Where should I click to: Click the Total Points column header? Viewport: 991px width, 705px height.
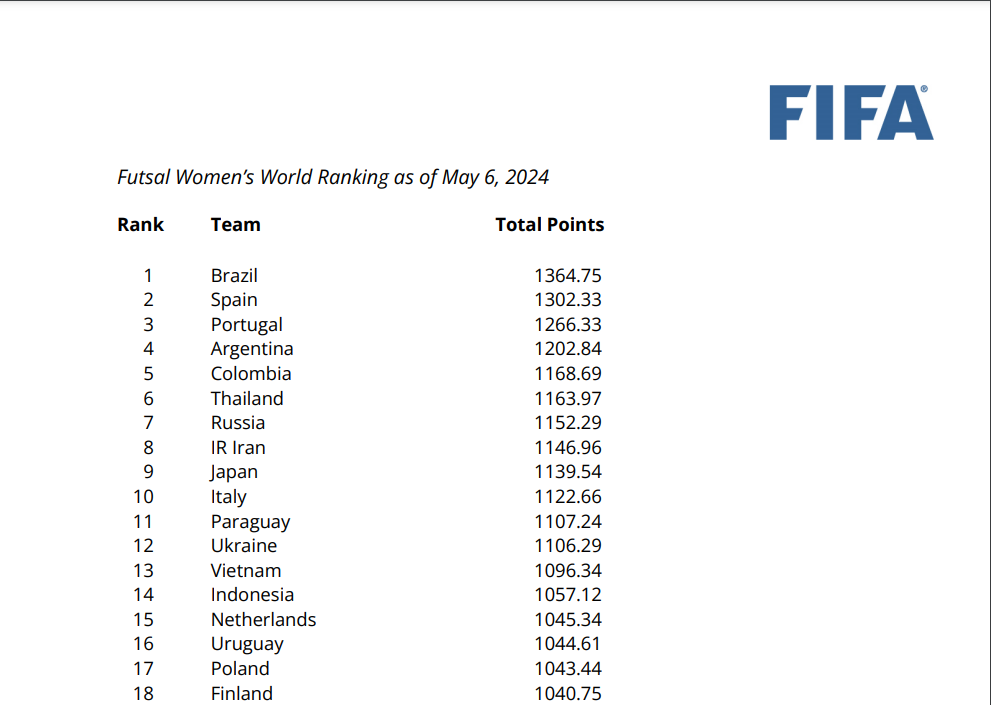[549, 225]
